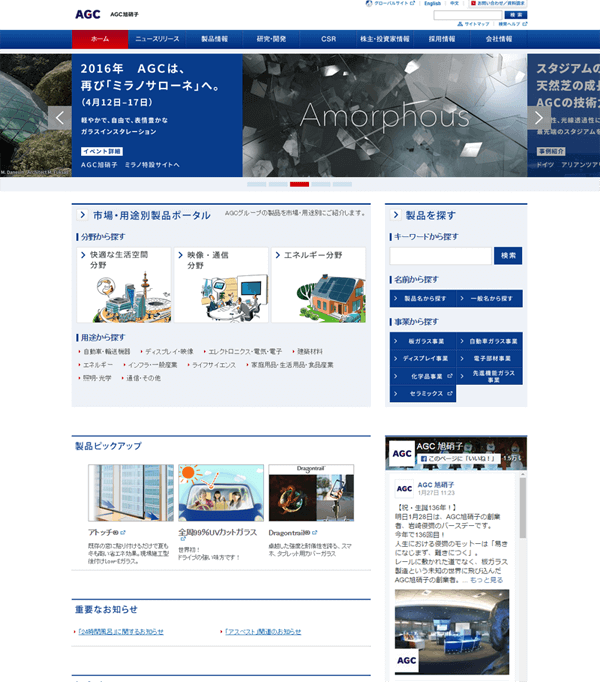600x682 pixels.
Task: Select the fifth carousel indicator
Action: 342,184
